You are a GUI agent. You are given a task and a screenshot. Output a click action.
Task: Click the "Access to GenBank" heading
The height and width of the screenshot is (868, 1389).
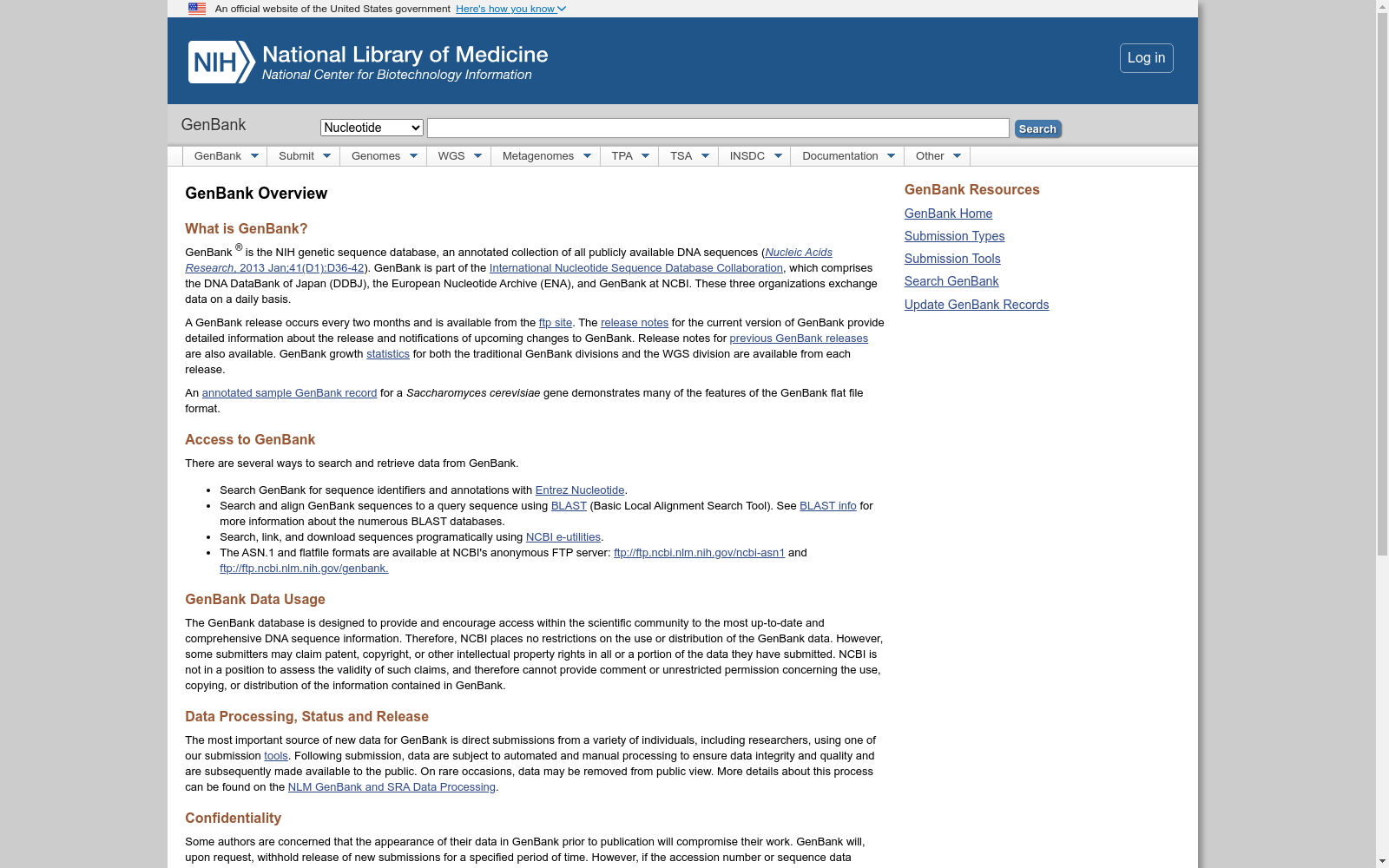[x=250, y=440]
